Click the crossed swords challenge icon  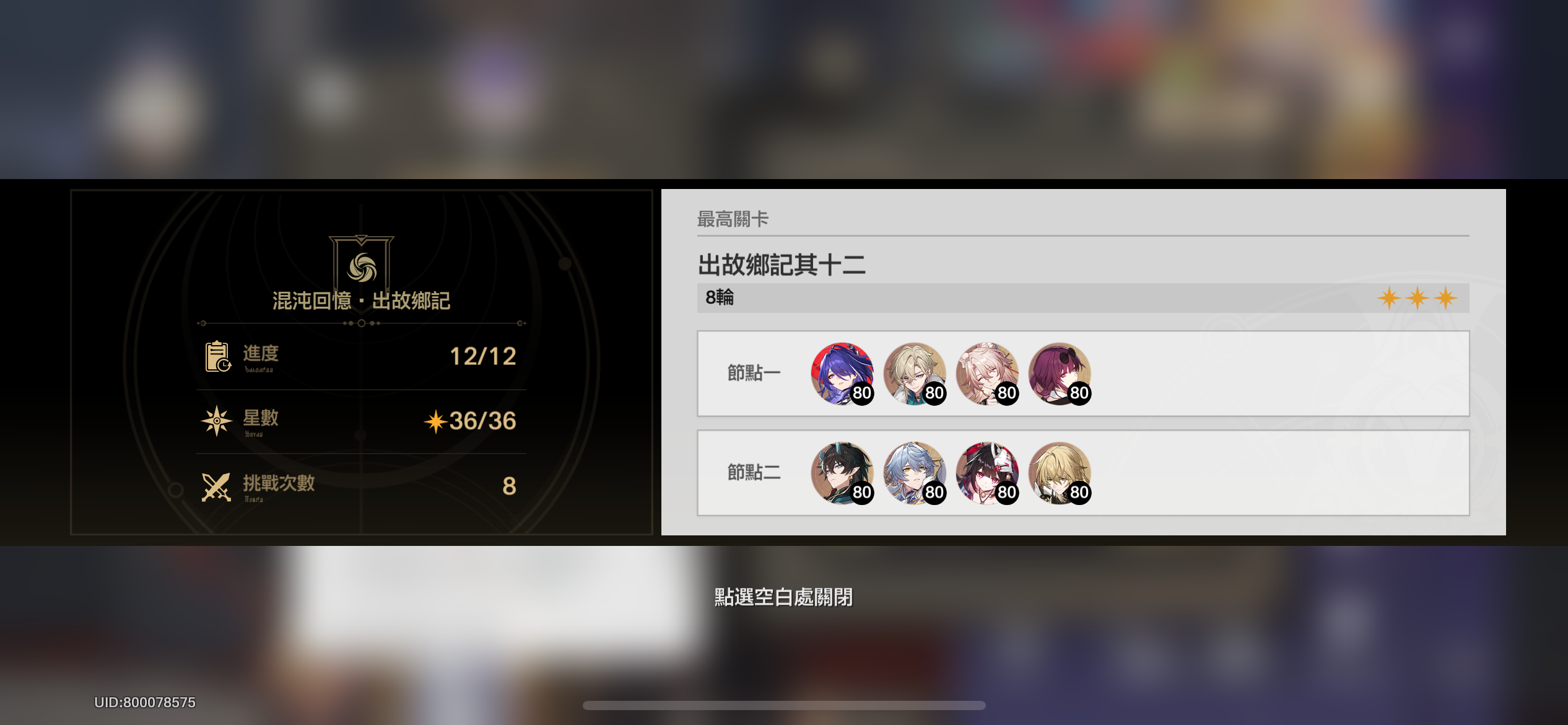click(x=216, y=486)
